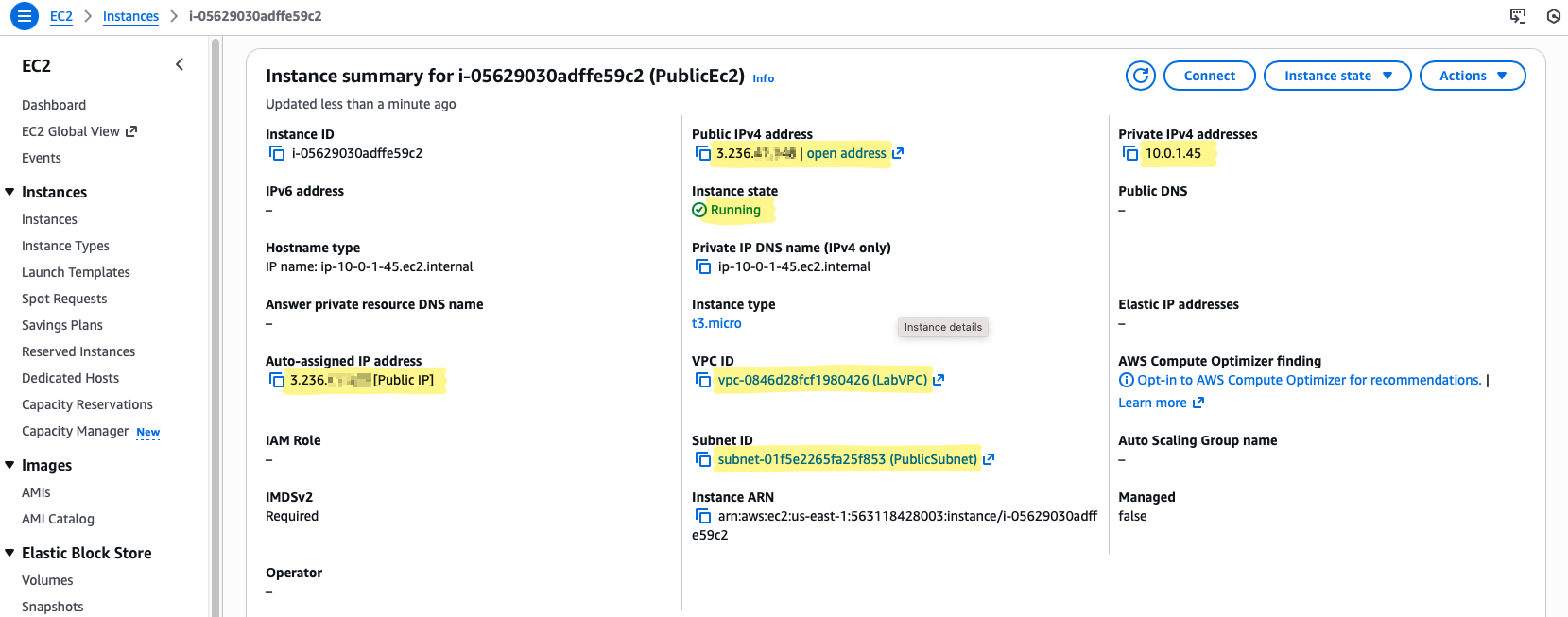Viewport: 1568px width, 617px height.
Task: Open Snapshots in the sidebar
Action: point(52,607)
